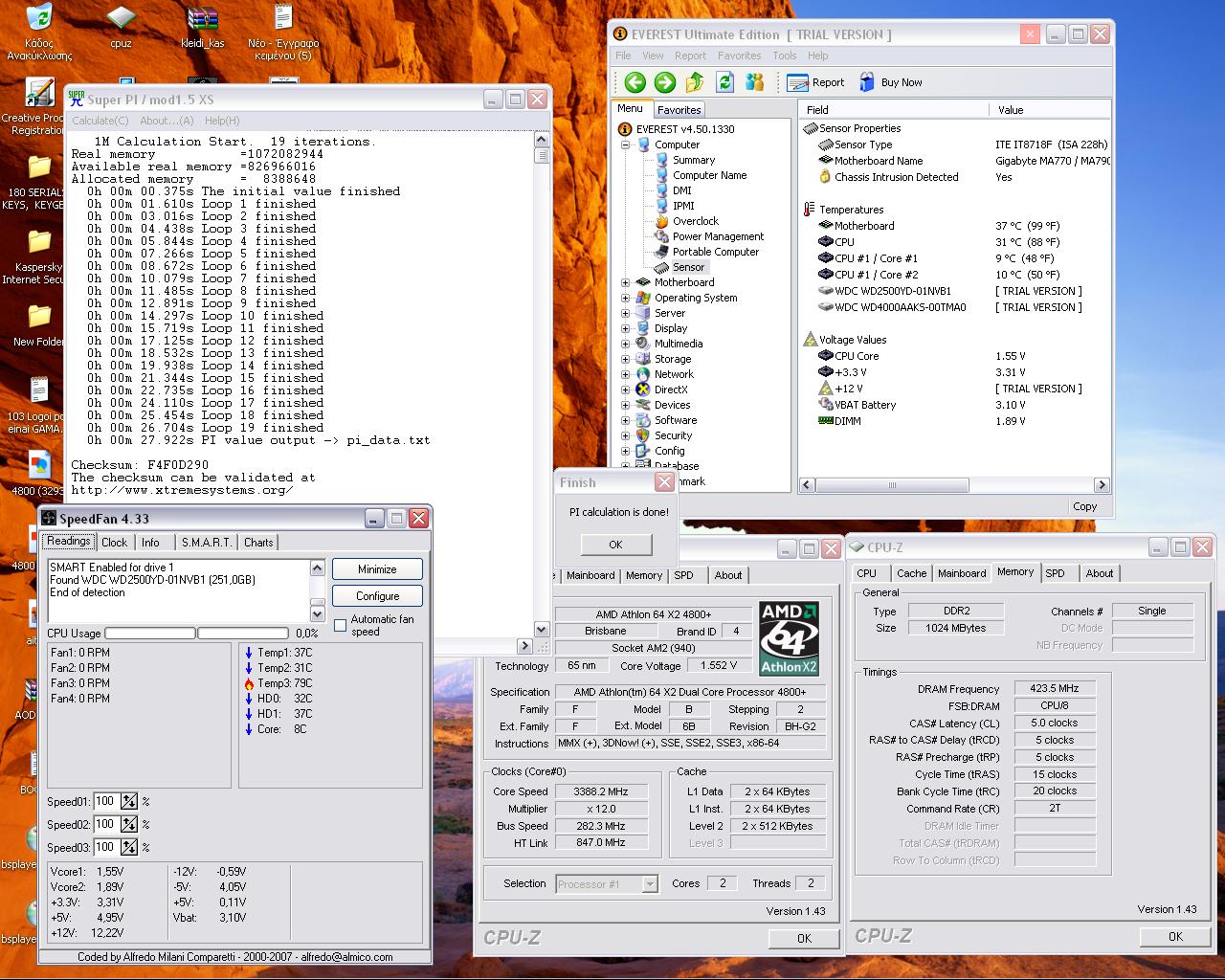Select Overclock item in EVEREST tree
The width and height of the screenshot is (1225, 980).
tap(695, 221)
